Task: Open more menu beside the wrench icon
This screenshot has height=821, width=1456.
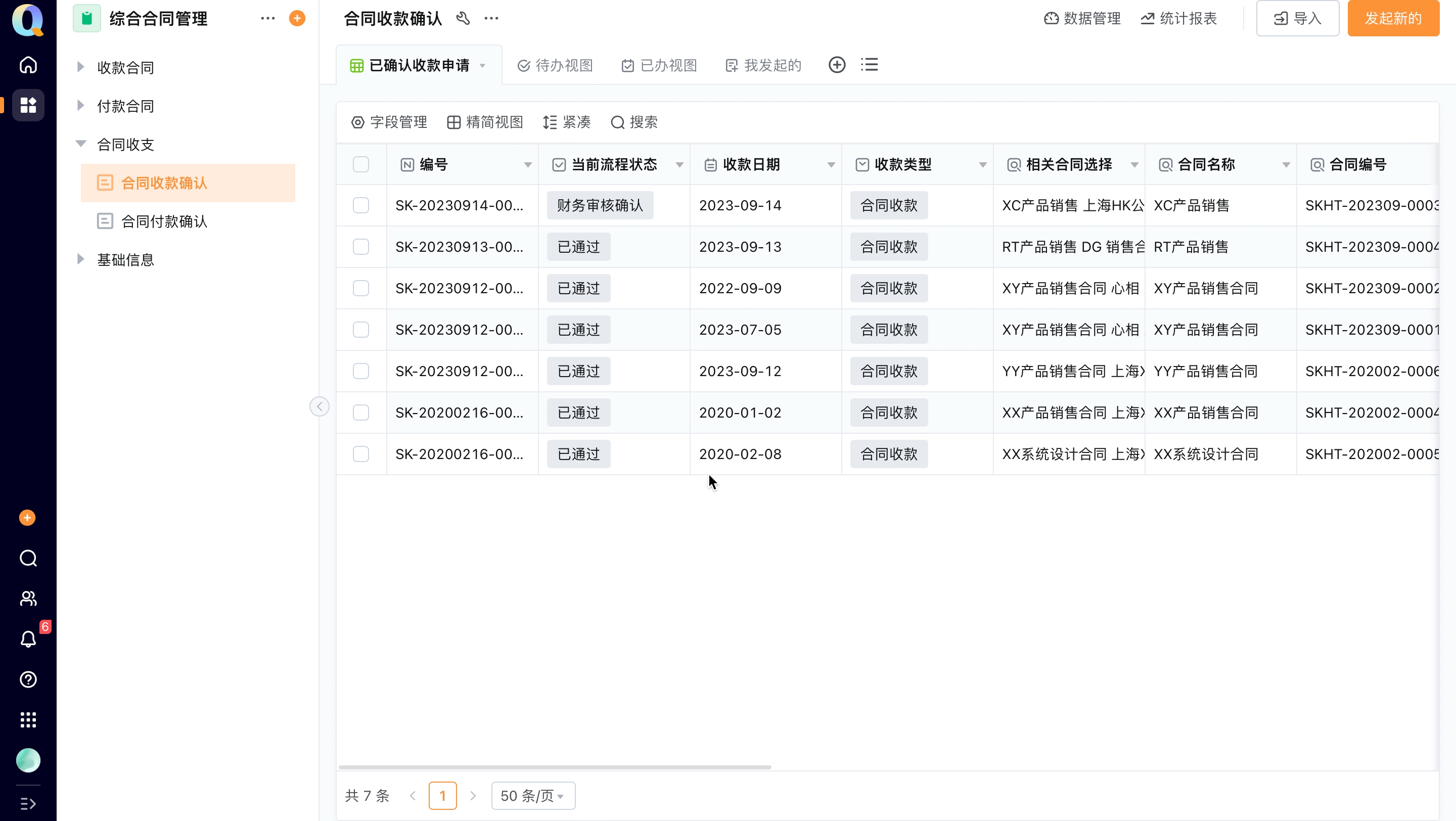Action: [491, 19]
